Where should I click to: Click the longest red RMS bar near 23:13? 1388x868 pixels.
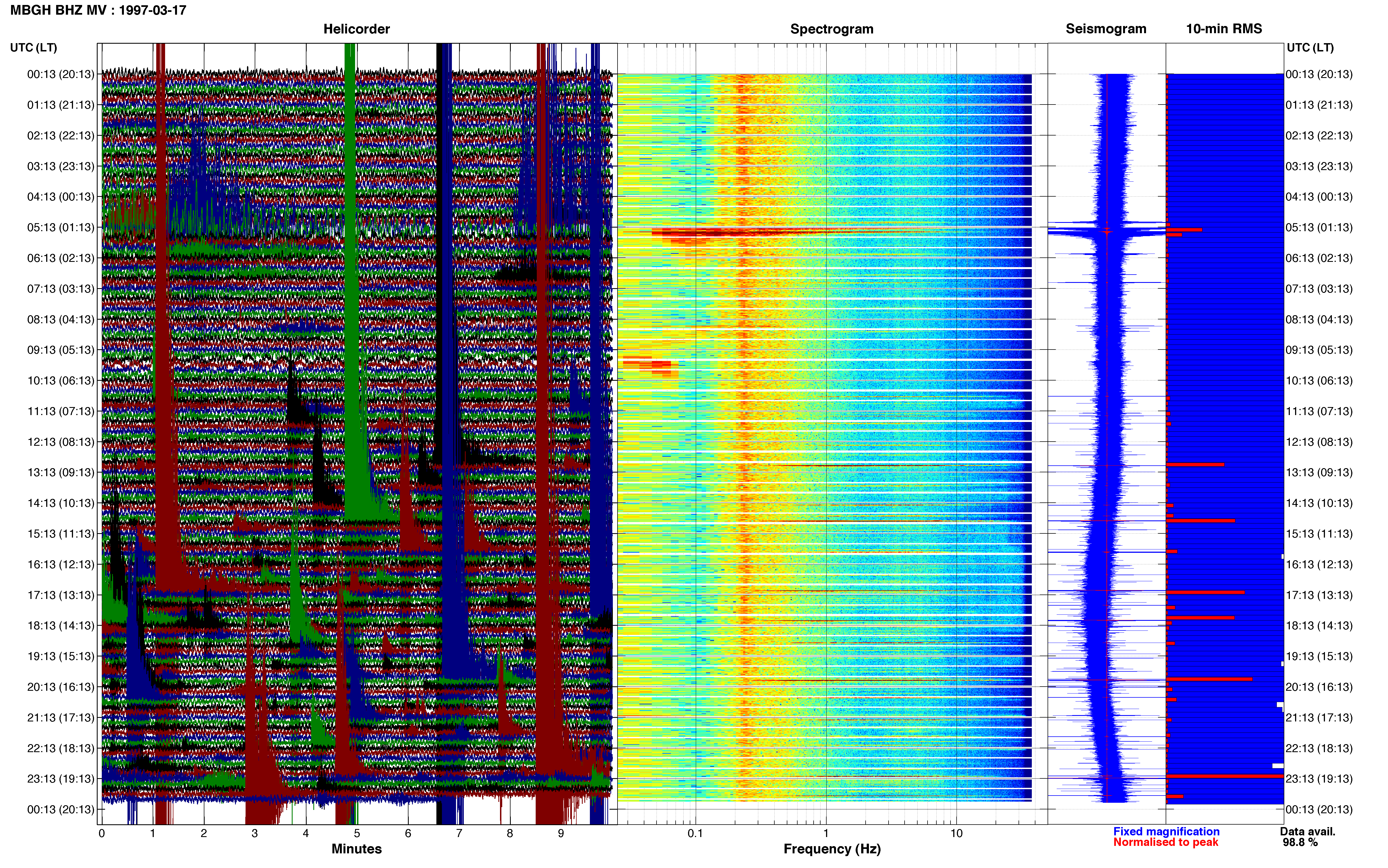coord(1225,776)
